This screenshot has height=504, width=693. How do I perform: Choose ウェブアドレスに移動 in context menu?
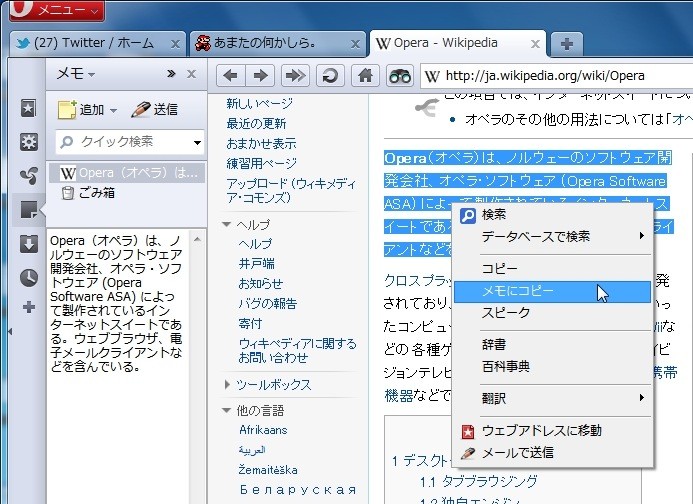pos(552,431)
